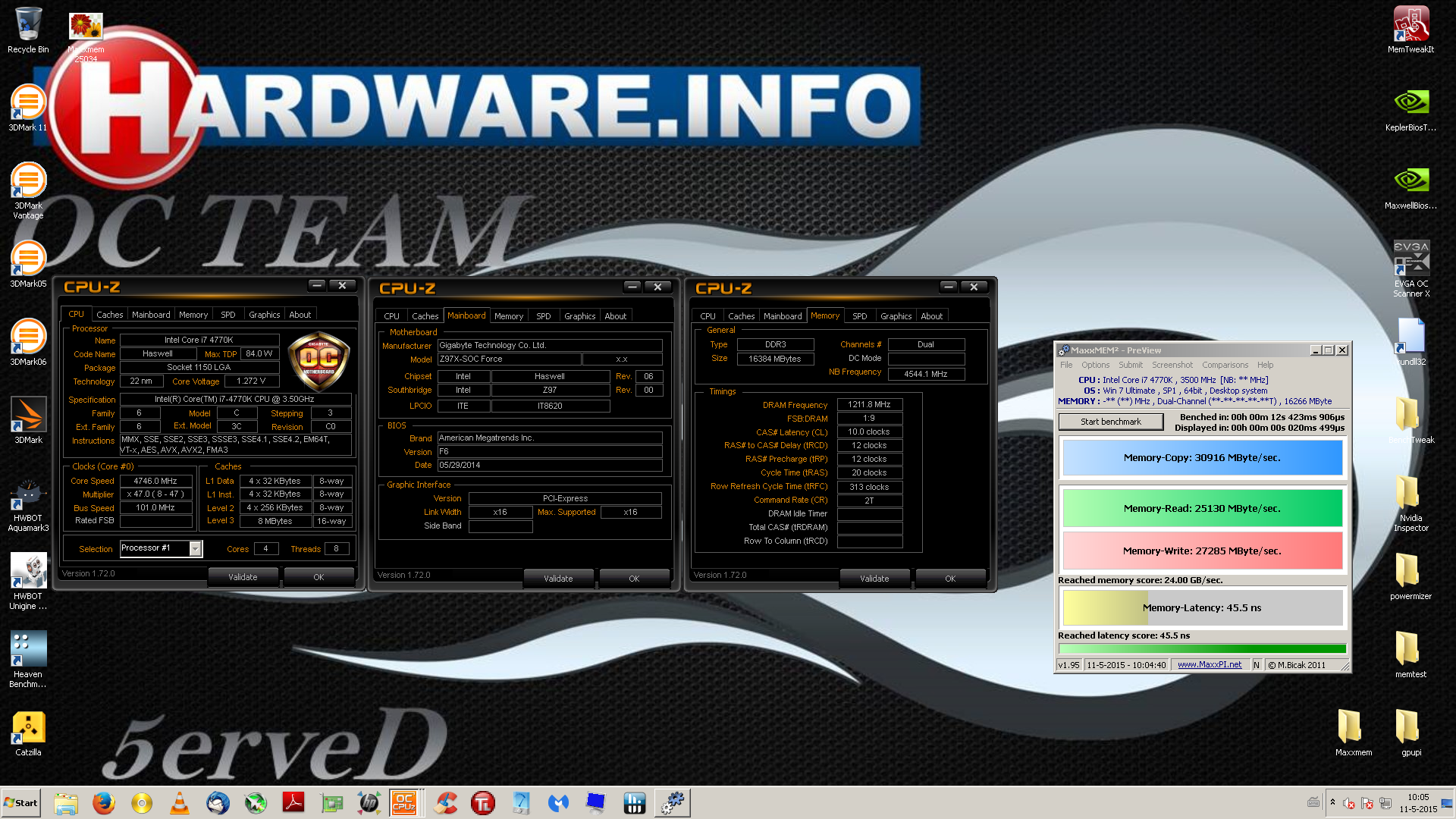Open the Screenshot menu in MaxxMEM²
This screenshot has width=1456, height=819.
point(1172,365)
